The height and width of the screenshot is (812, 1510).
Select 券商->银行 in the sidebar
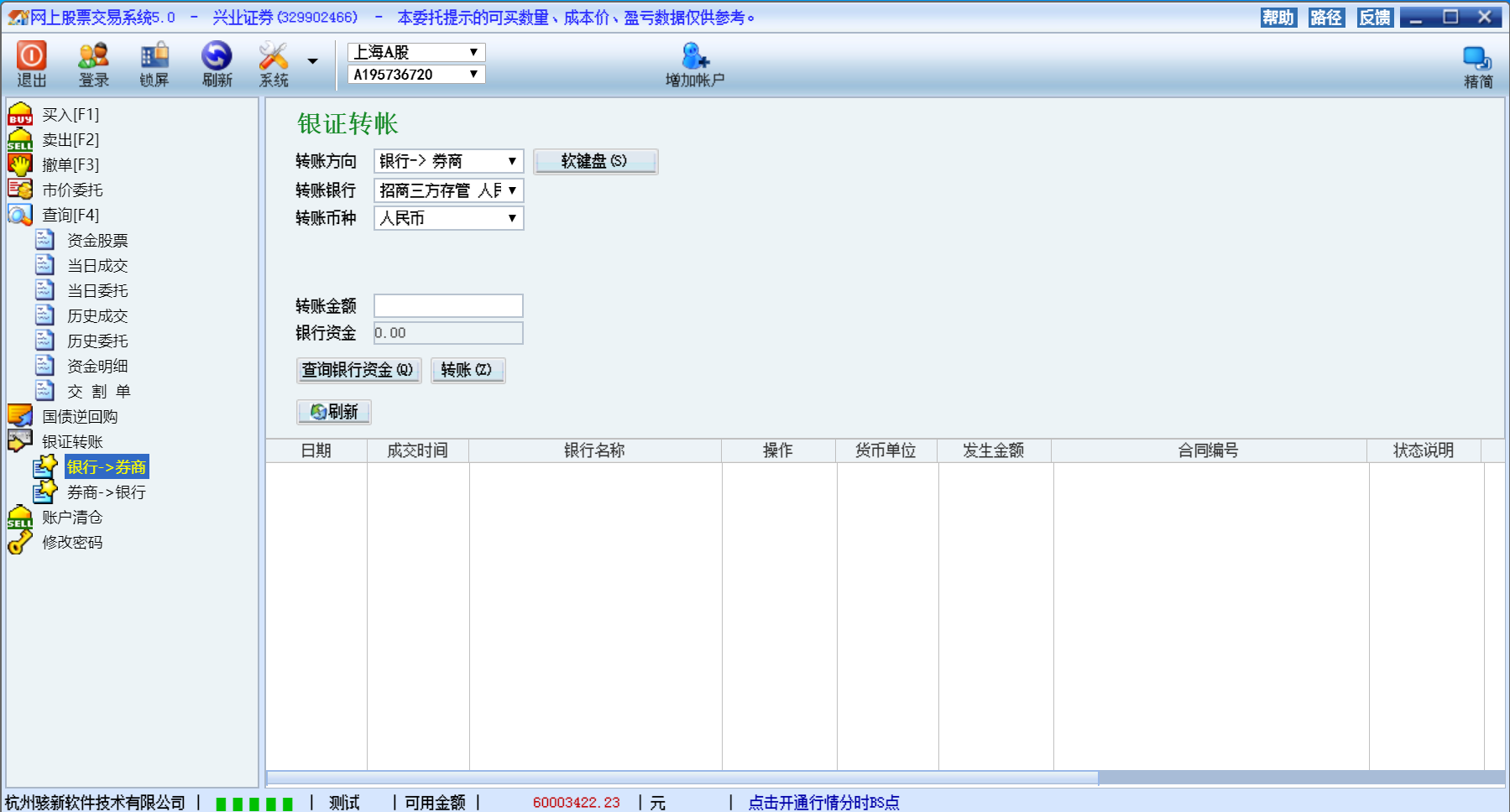click(106, 492)
